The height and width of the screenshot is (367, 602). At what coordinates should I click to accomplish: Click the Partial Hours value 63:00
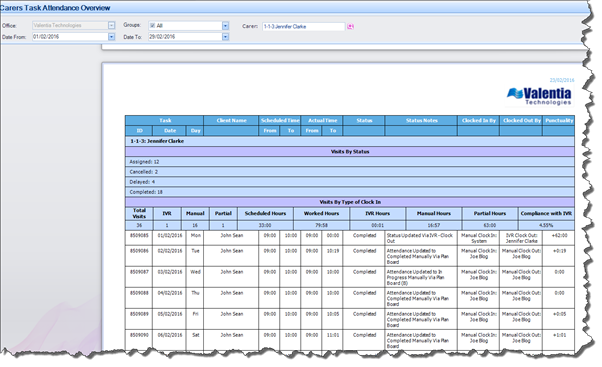point(490,225)
